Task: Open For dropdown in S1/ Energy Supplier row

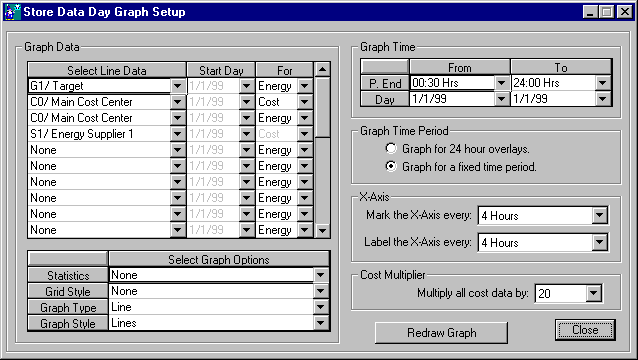Action: (x=305, y=134)
